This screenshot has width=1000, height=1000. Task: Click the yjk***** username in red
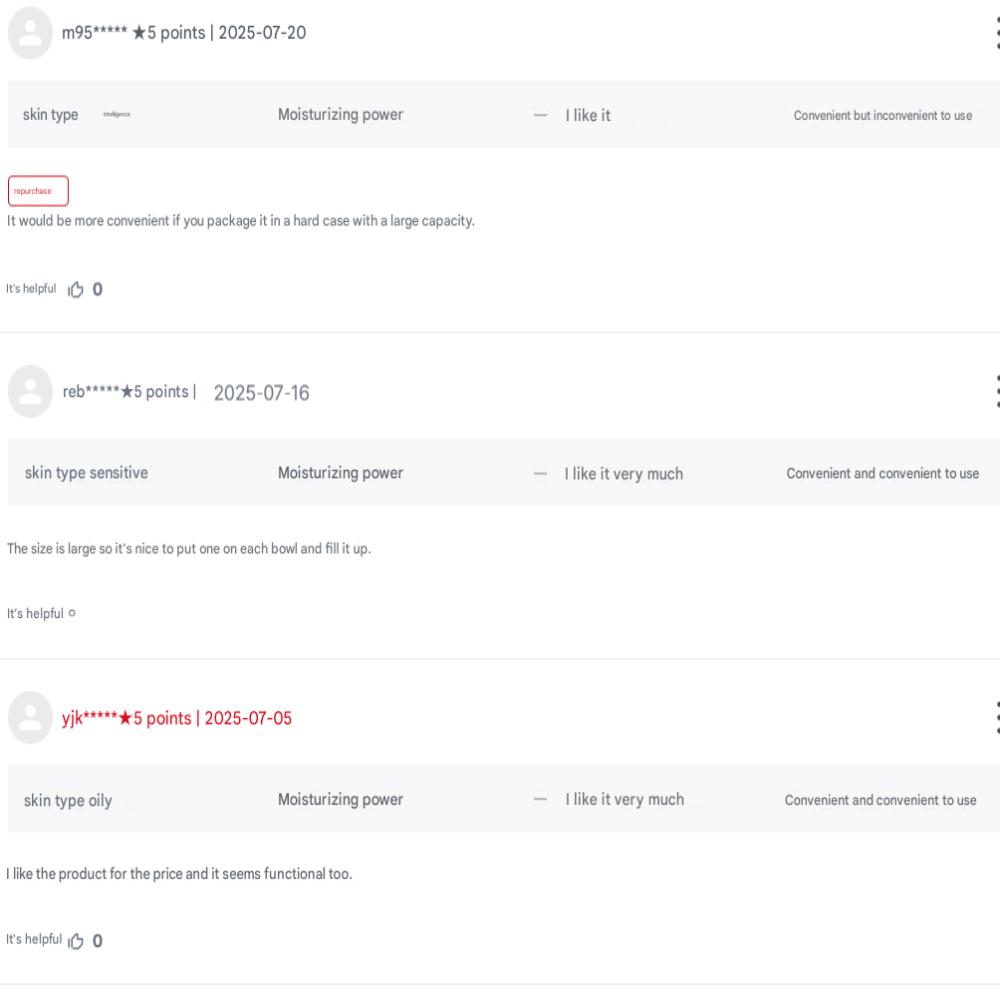[x=91, y=718]
